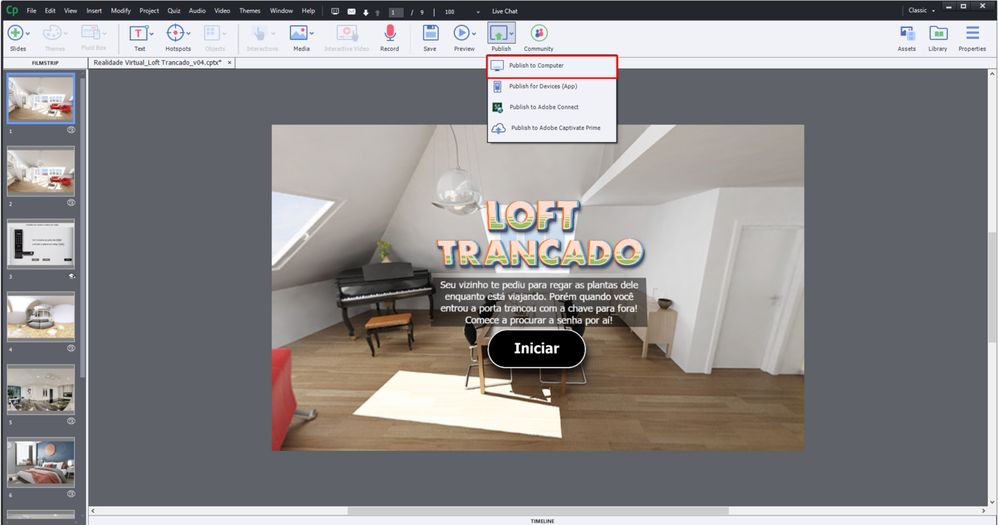Toggle the Properties panel

coord(972,33)
